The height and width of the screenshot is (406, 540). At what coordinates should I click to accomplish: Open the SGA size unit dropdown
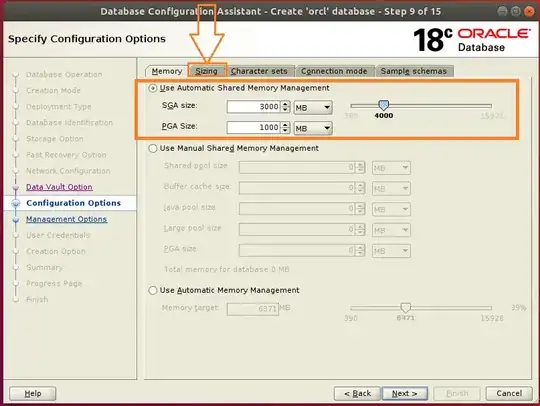(313, 108)
